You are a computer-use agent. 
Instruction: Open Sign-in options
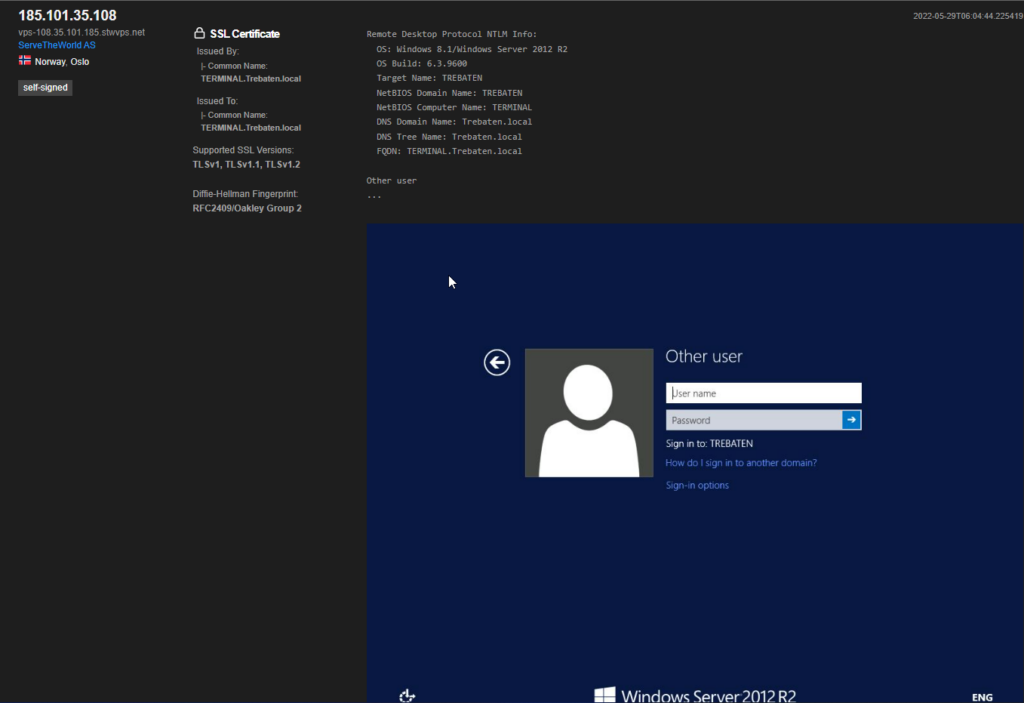click(697, 485)
